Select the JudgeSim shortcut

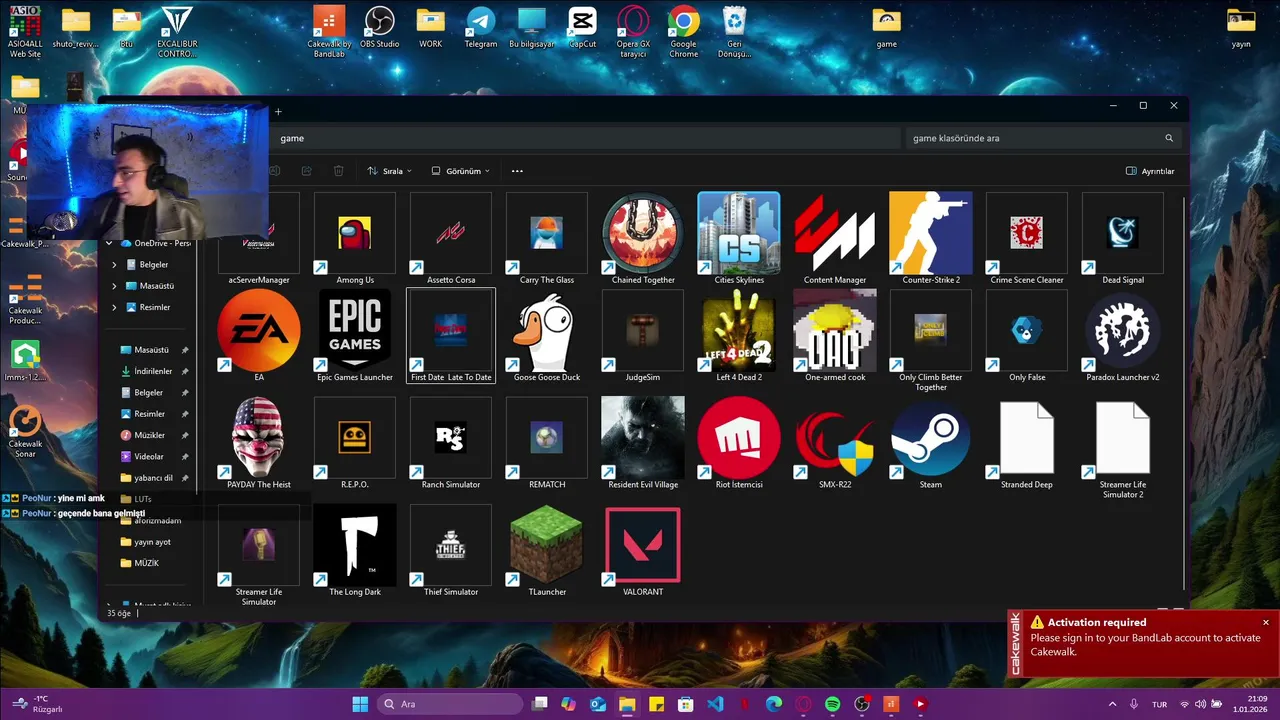(x=643, y=331)
